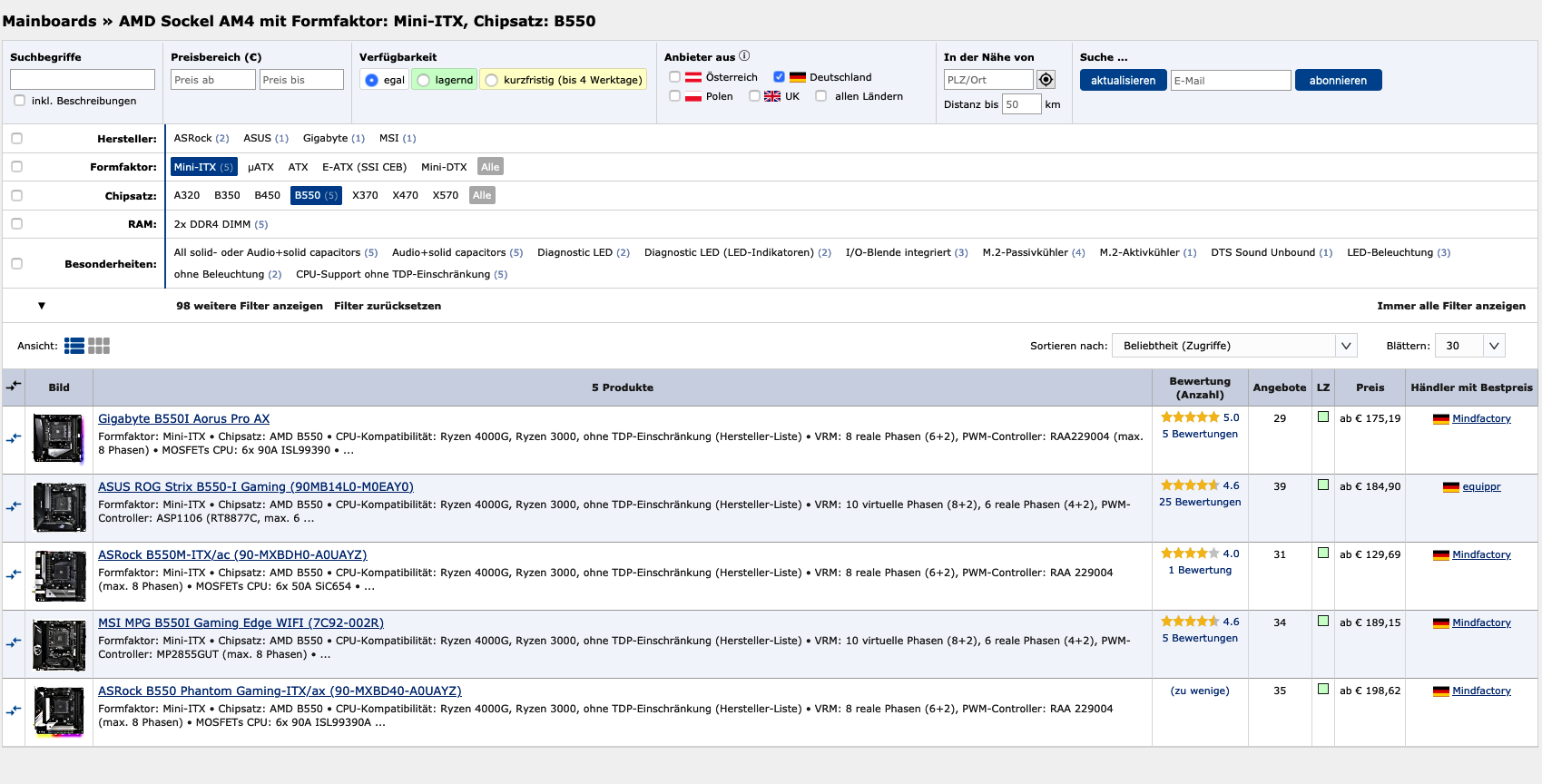Enable inkl. Beschreibungen checkbox
This screenshot has width=1542, height=784.
(19, 101)
